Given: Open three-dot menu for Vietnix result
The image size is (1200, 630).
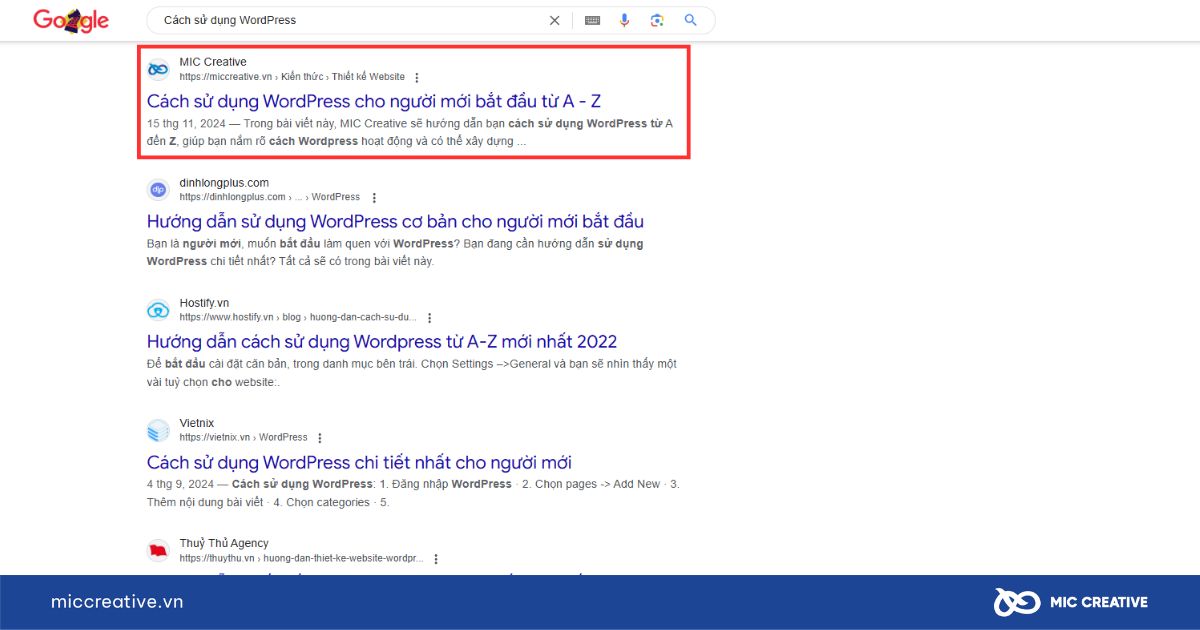Looking at the screenshot, I should click(x=320, y=438).
